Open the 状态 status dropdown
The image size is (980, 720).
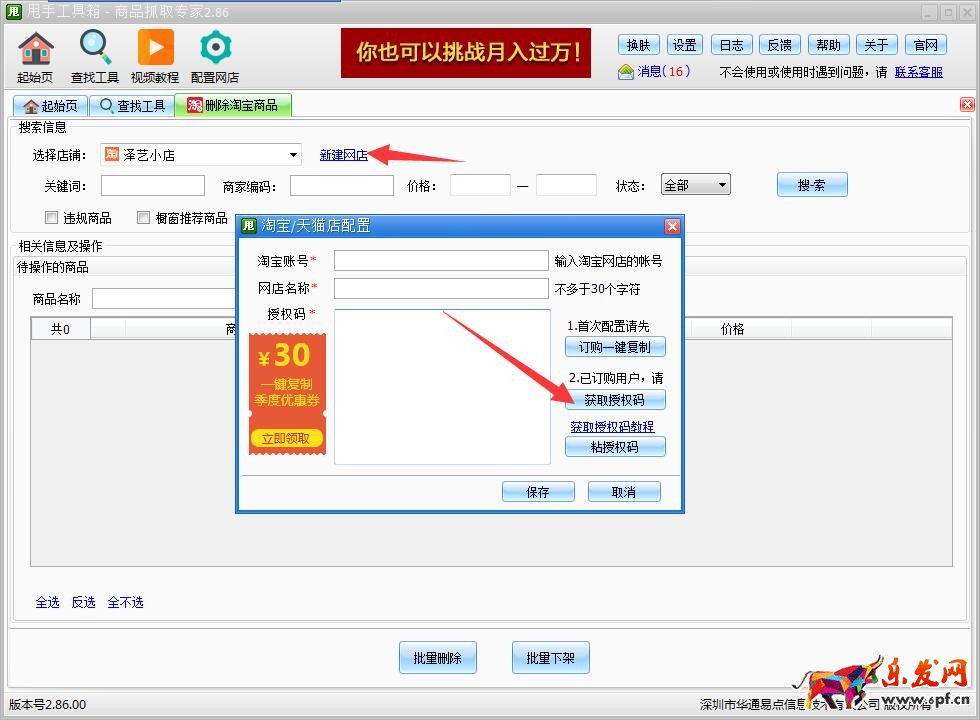722,185
